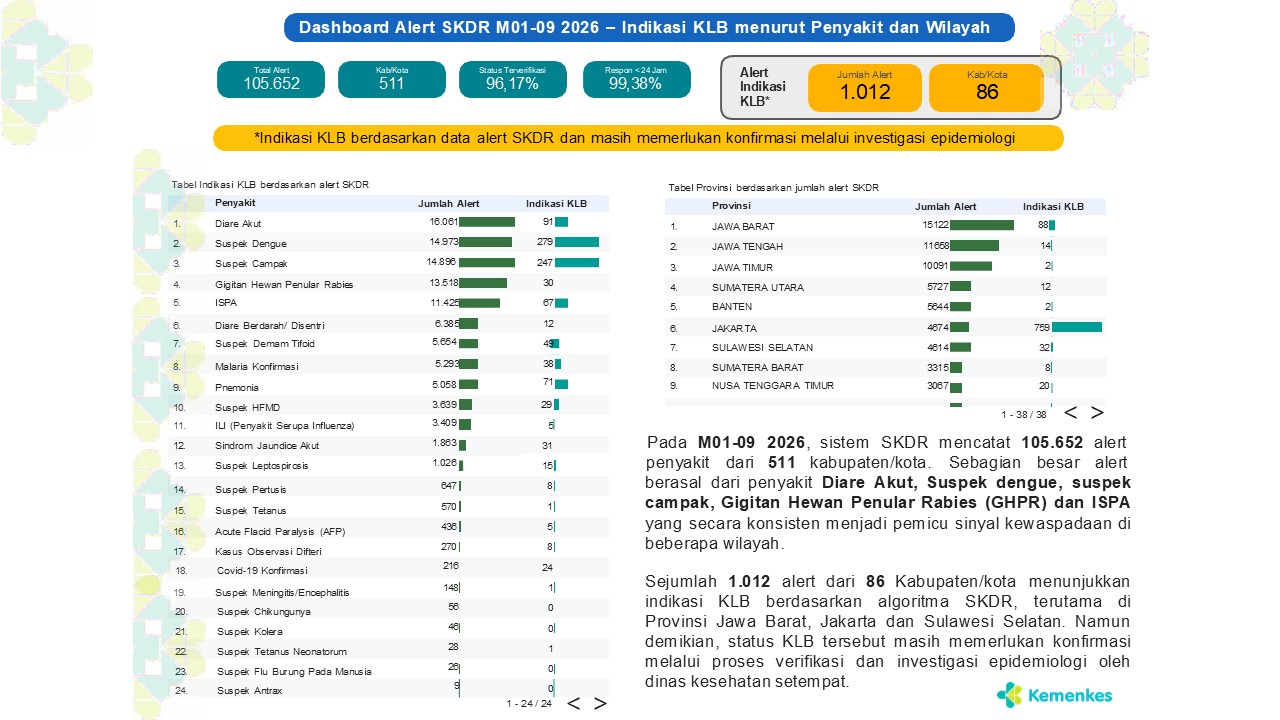Click previous page arrow of province table
Image resolution: width=1280 pixels, height=720 pixels.
1070,413
